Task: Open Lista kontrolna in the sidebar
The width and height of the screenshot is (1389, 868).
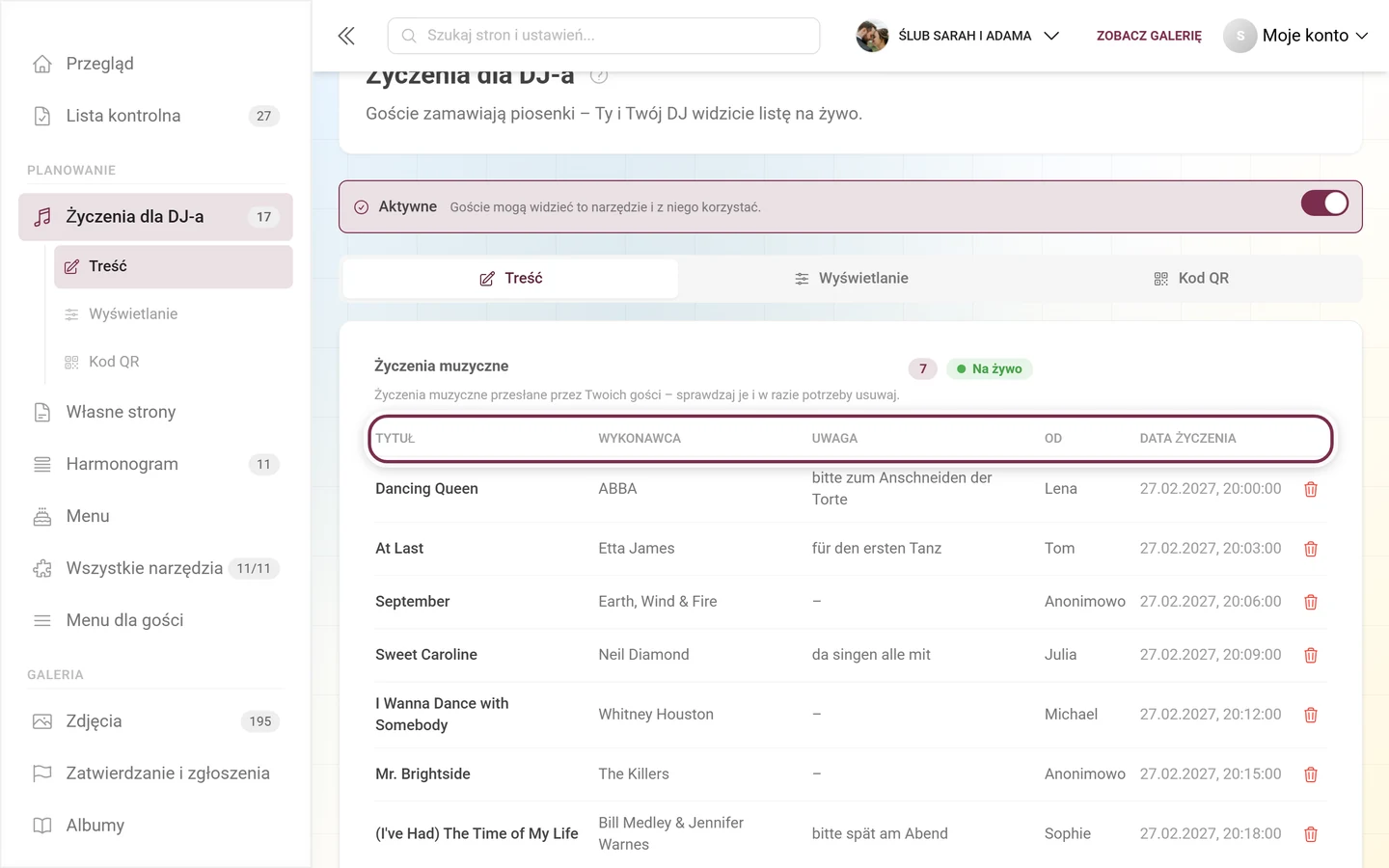Action: (155, 116)
